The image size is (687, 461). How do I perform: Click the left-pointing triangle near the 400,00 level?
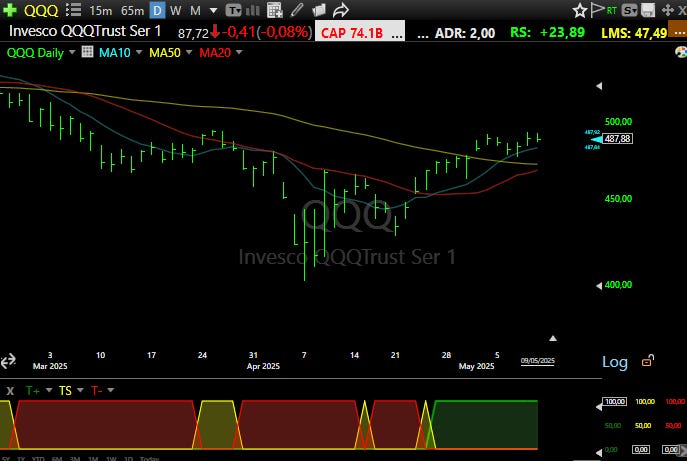tap(599, 286)
